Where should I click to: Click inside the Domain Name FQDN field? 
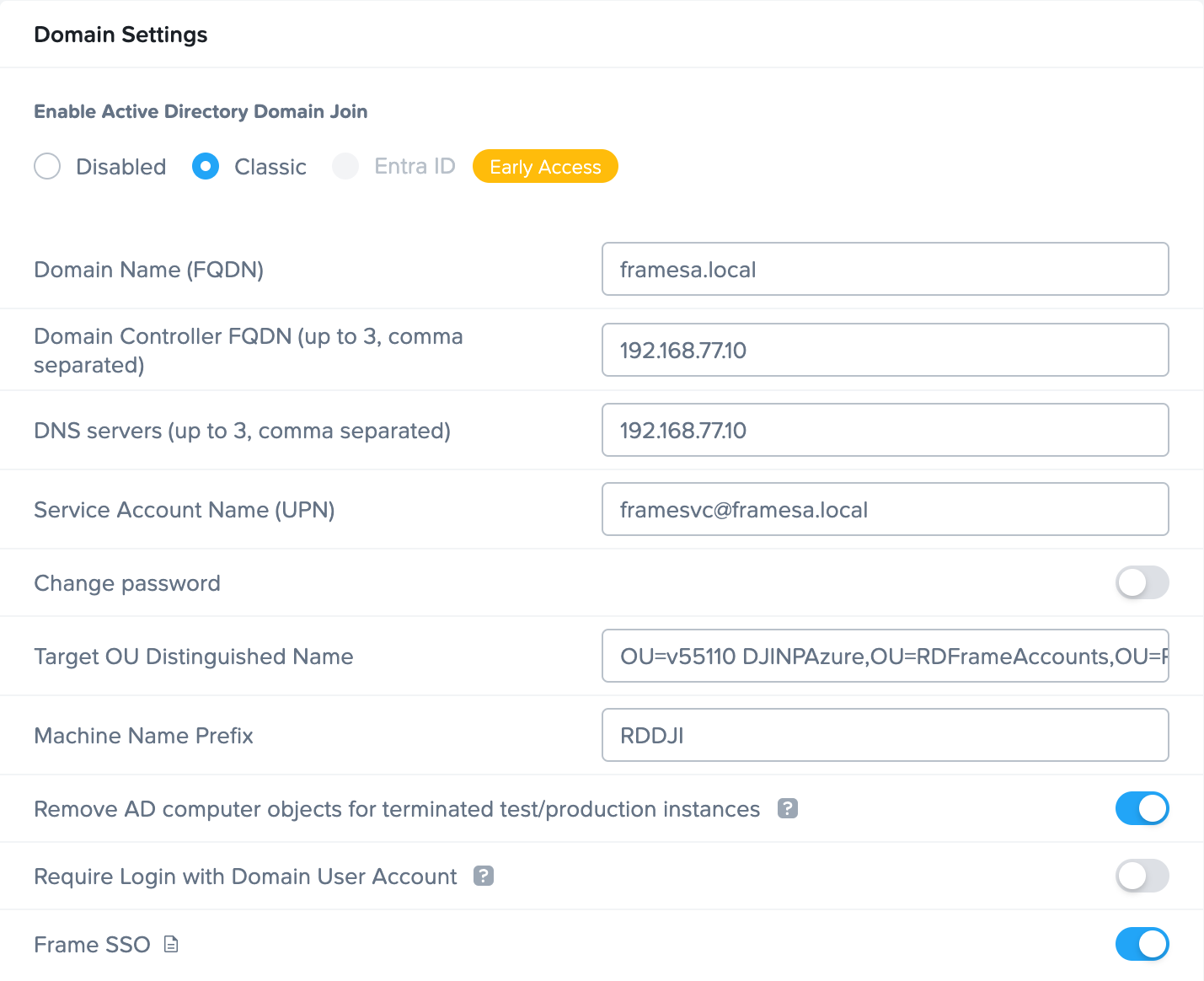(885, 269)
